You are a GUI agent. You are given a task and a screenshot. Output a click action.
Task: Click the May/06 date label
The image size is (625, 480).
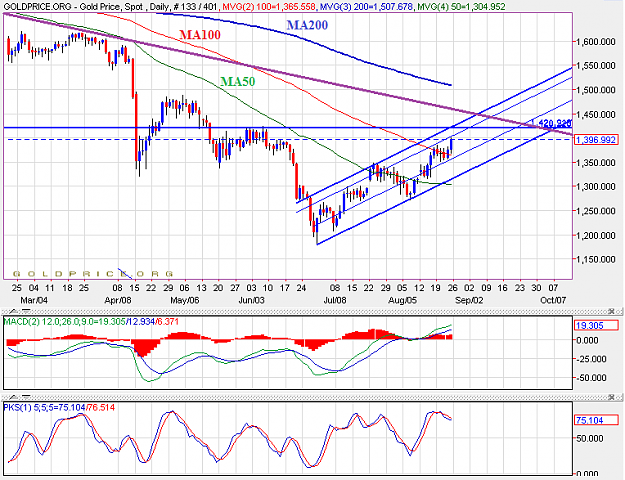click(x=185, y=300)
